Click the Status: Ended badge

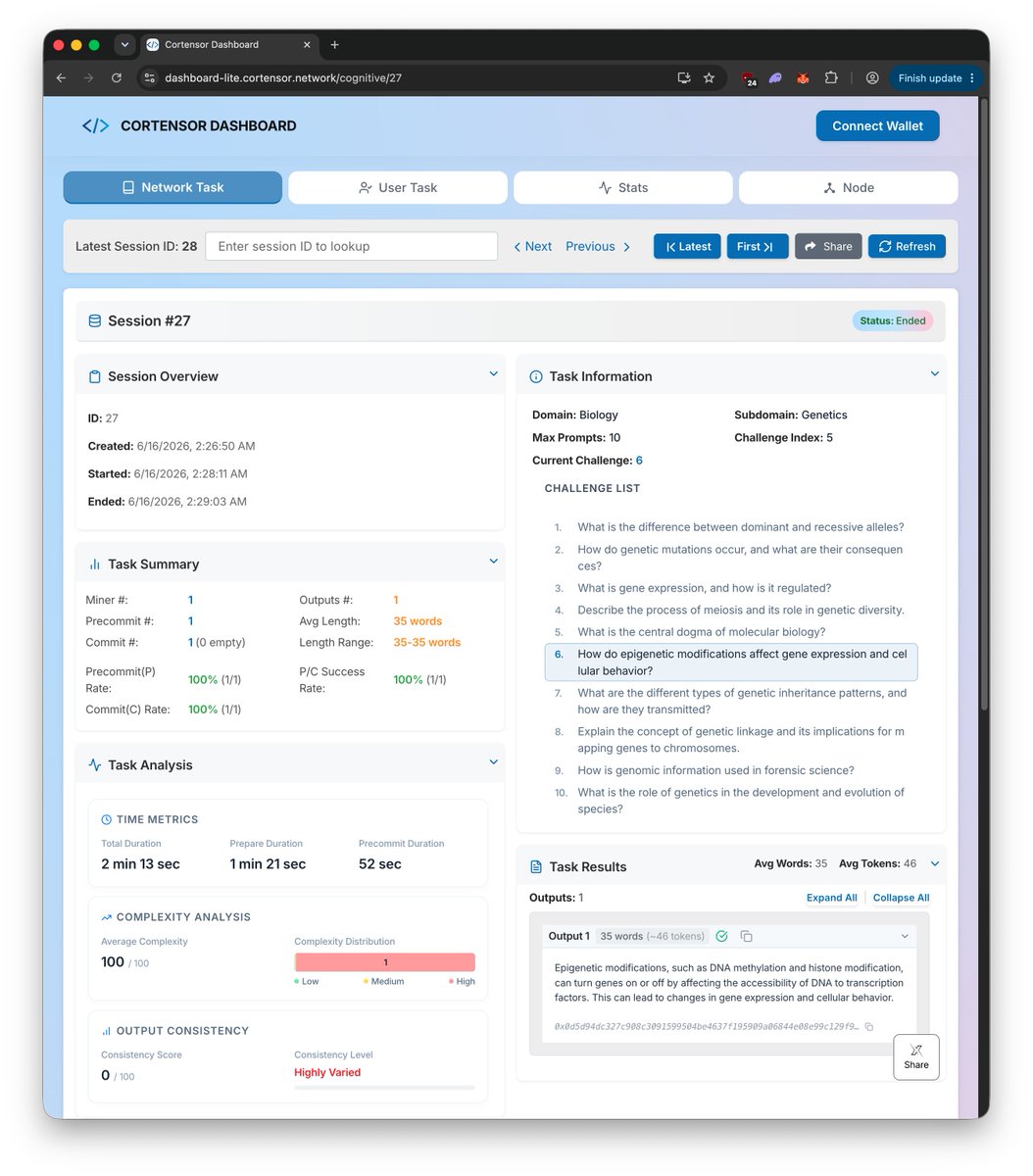pyautogui.click(x=893, y=320)
